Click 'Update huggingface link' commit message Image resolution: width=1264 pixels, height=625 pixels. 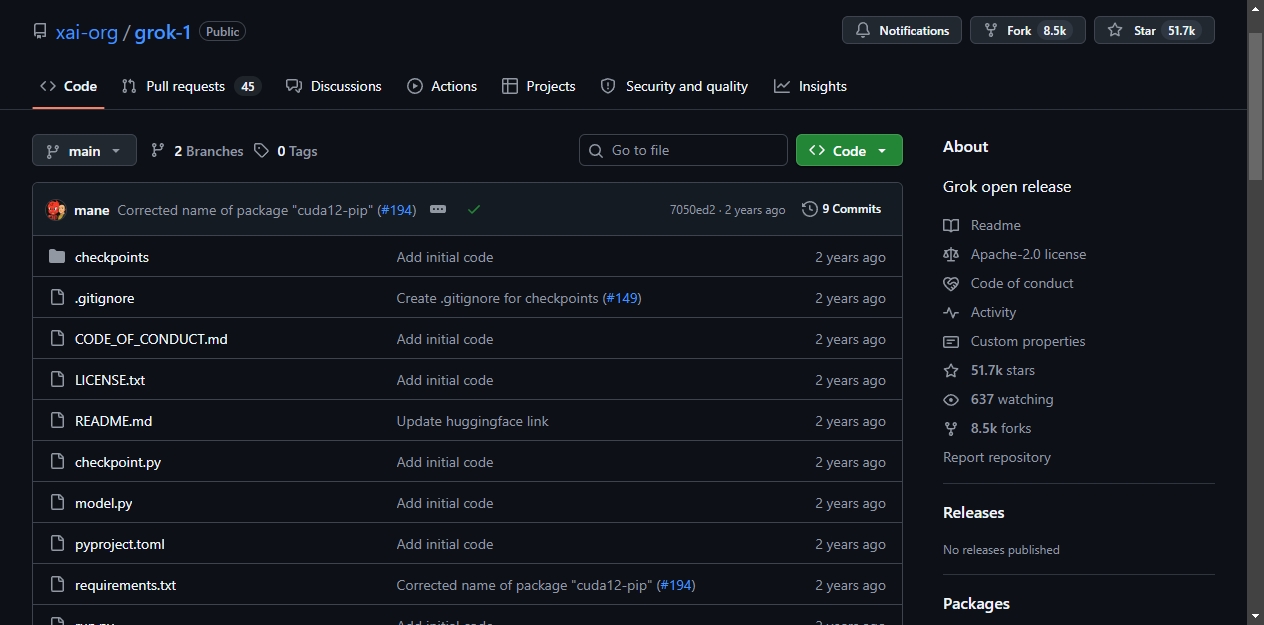pyautogui.click(x=473, y=421)
